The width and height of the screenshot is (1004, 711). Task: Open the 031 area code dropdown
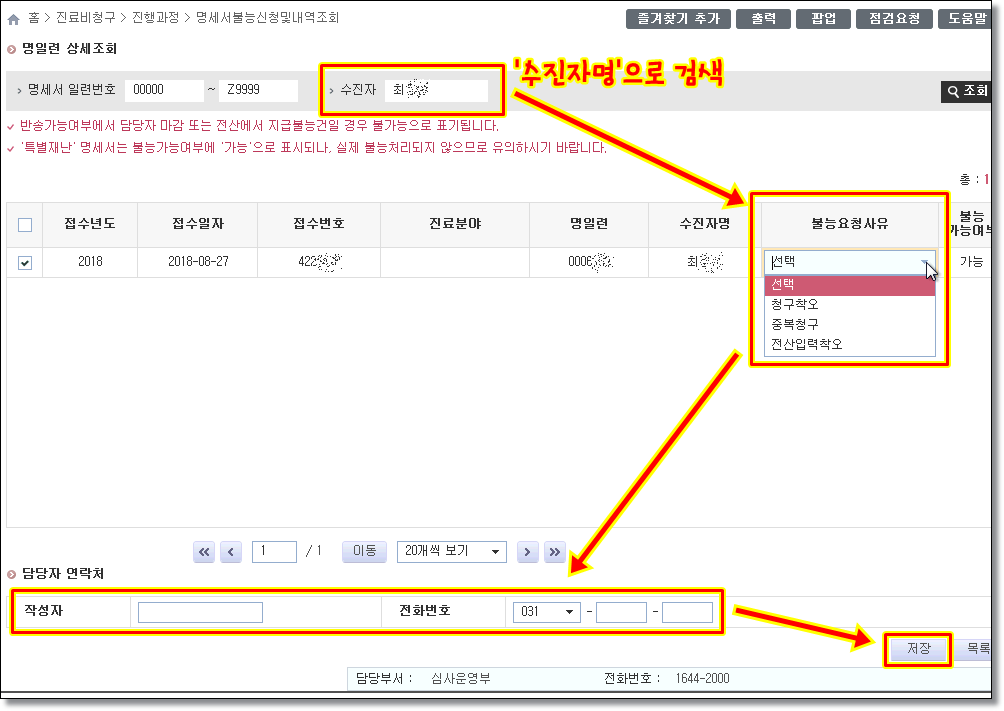545,612
